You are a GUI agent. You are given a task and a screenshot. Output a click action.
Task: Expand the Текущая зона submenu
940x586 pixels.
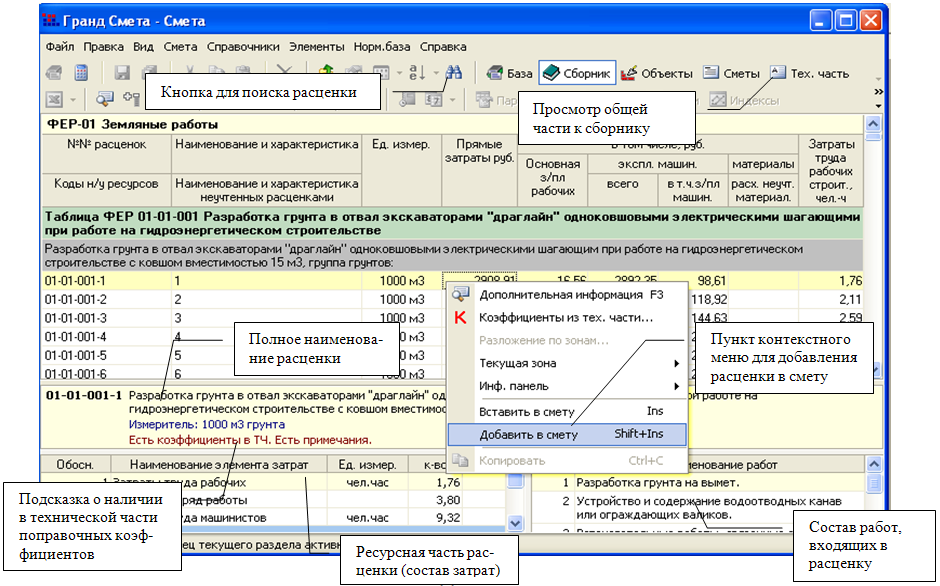tap(567, 363)
